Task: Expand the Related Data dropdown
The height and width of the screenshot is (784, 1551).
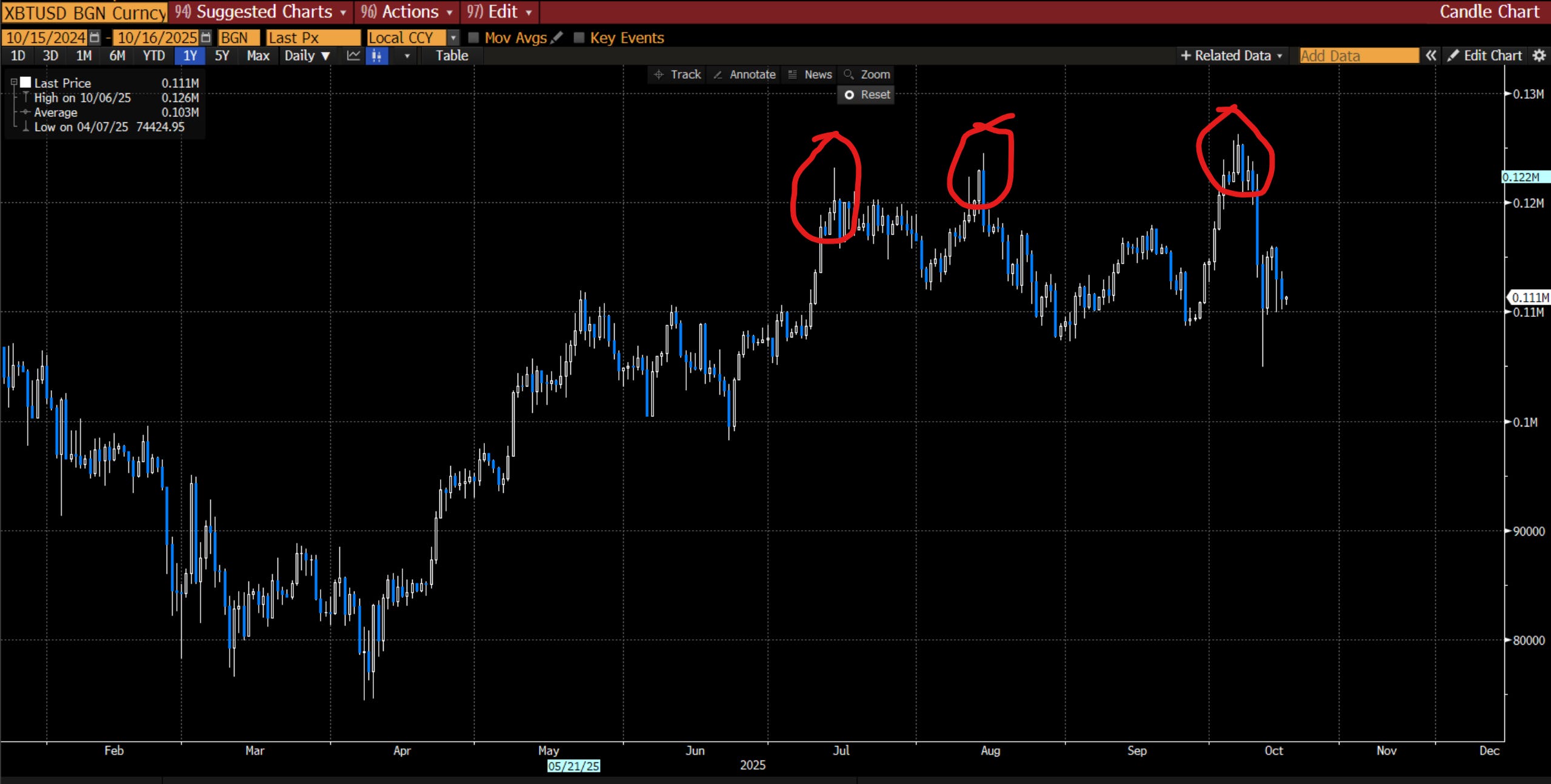Action: [1232, 56]
